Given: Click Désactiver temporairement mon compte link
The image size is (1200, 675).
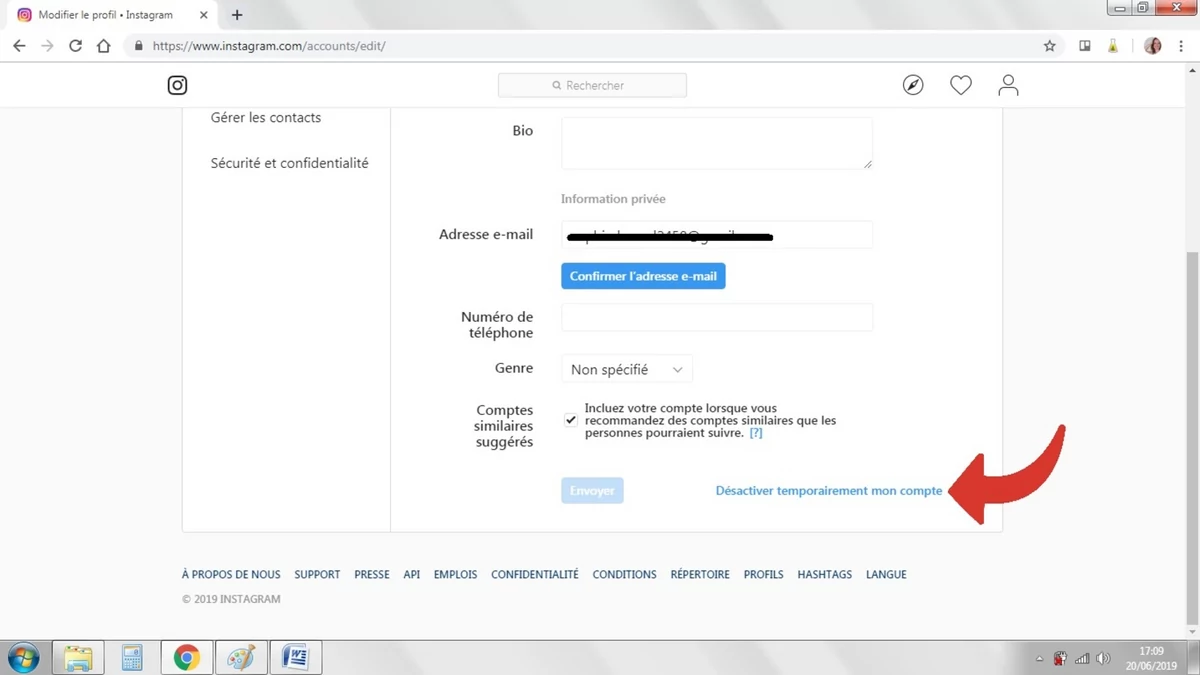Looking at the screenshot, I should pos(829,490).
